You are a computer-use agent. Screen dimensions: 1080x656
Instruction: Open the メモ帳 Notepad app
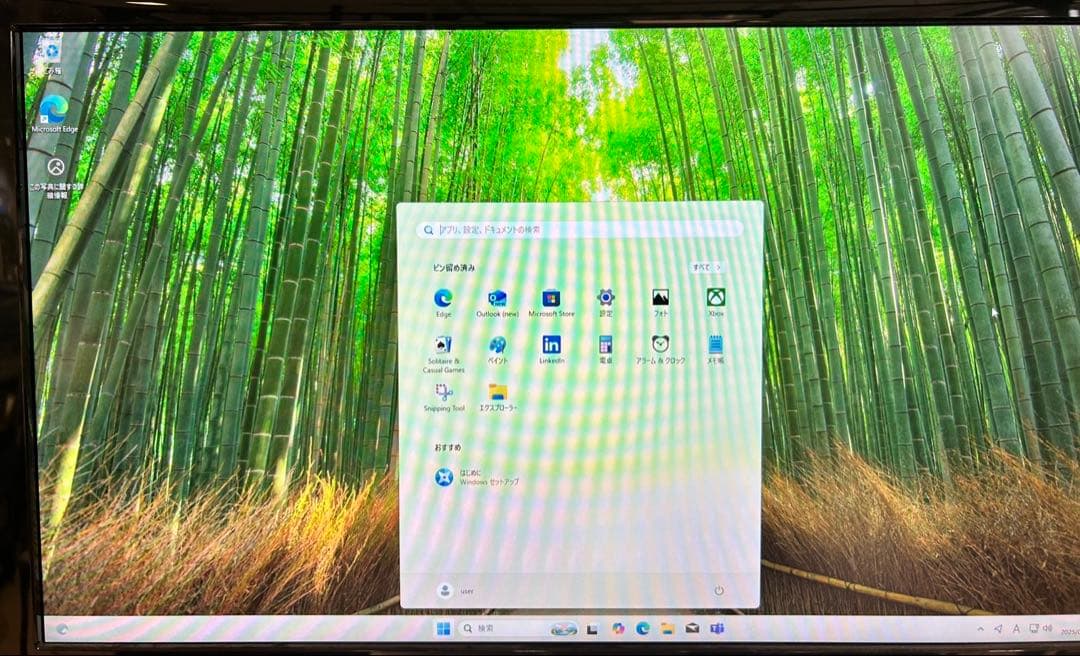pyautogui.click(x=716, y=345)
